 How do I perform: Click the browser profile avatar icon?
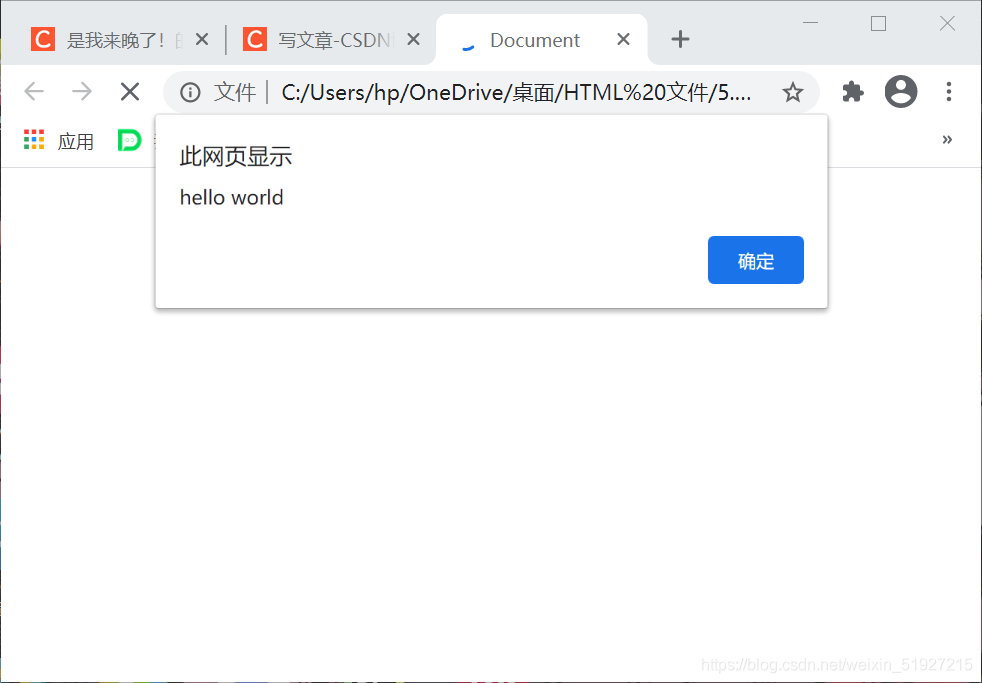coord(900,91)
